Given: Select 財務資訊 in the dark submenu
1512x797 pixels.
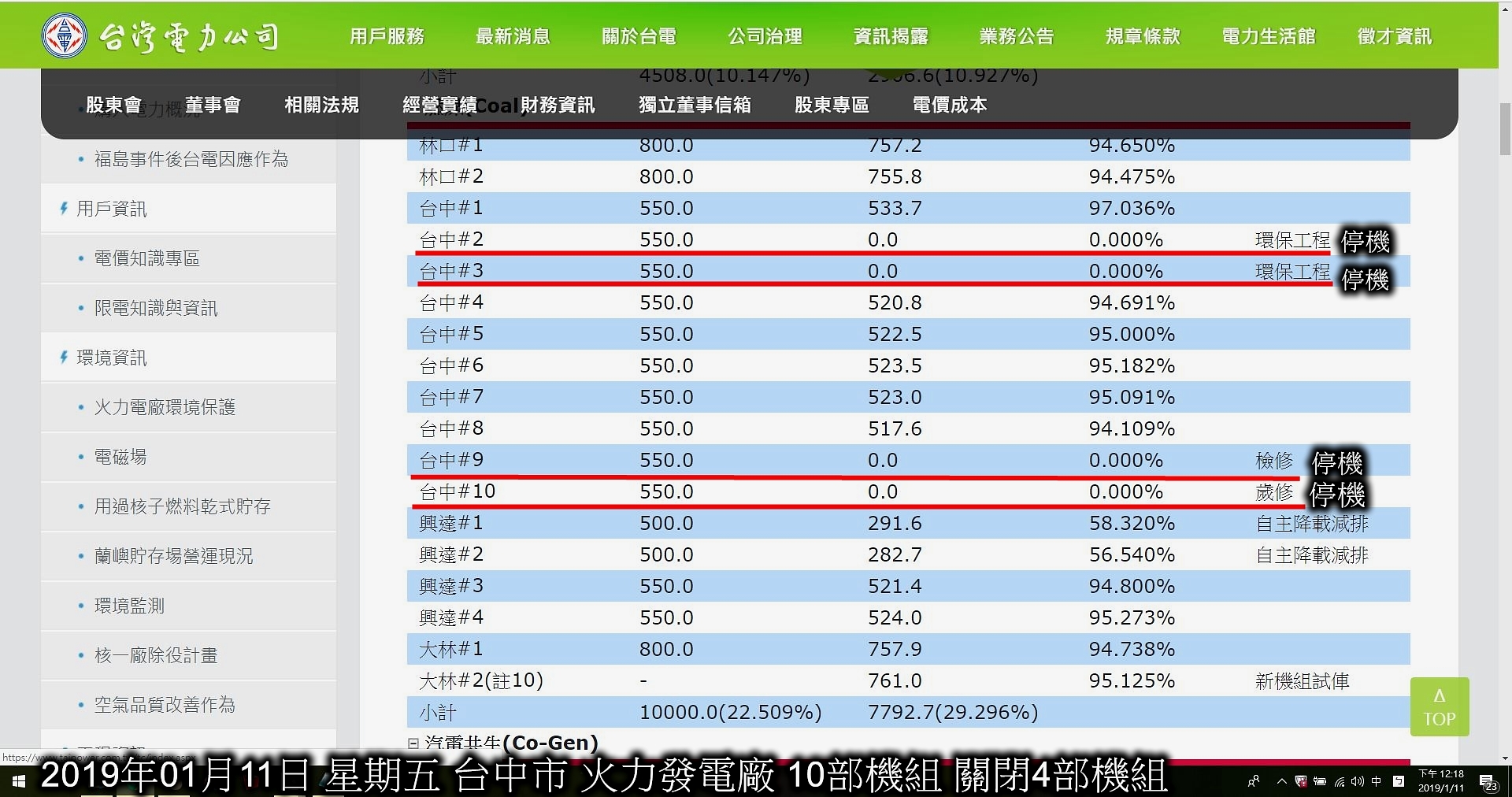Looking at the screenshot, I should click(x=558, y=105).
